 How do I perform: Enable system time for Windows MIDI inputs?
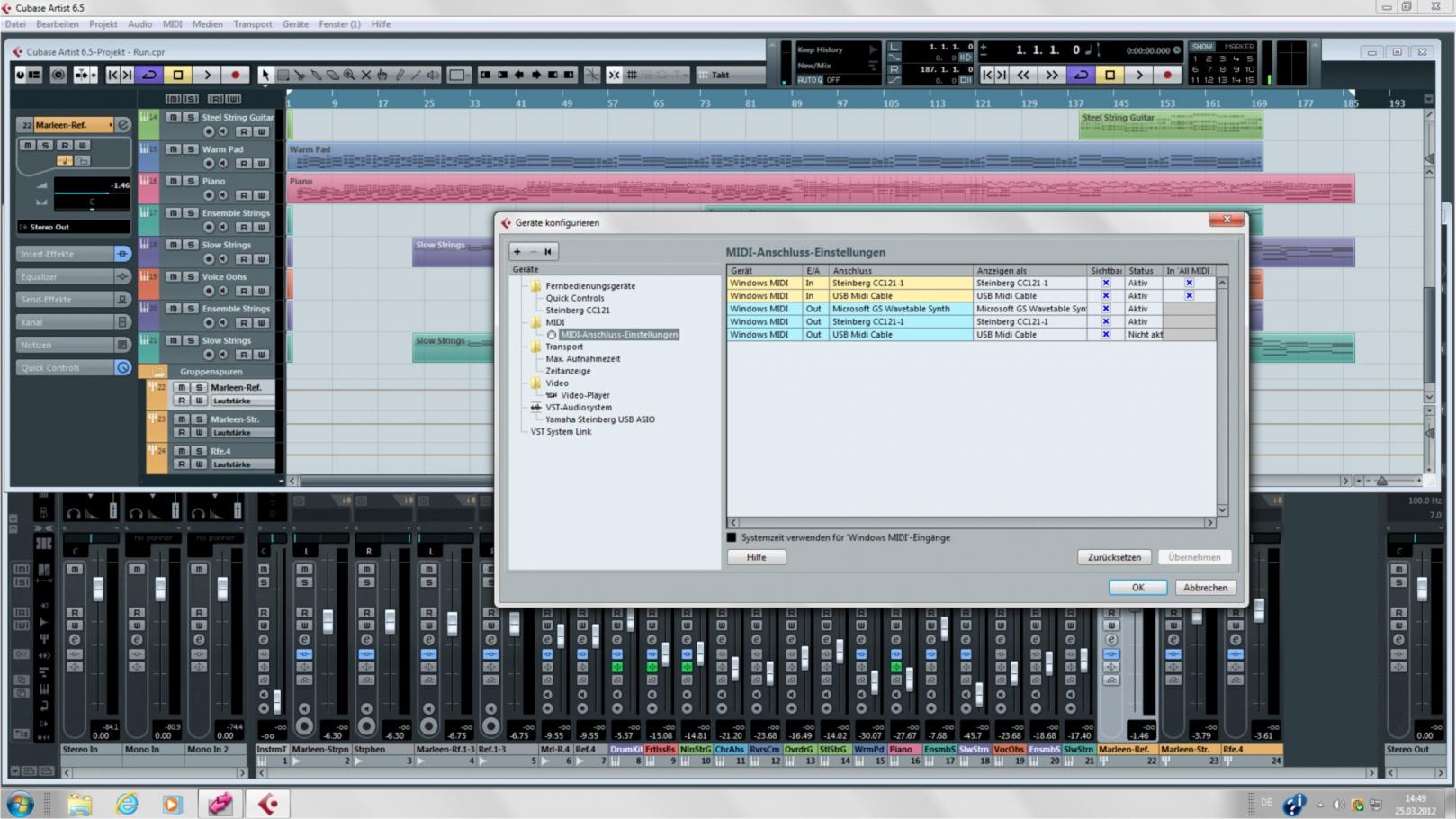point(732,537)
